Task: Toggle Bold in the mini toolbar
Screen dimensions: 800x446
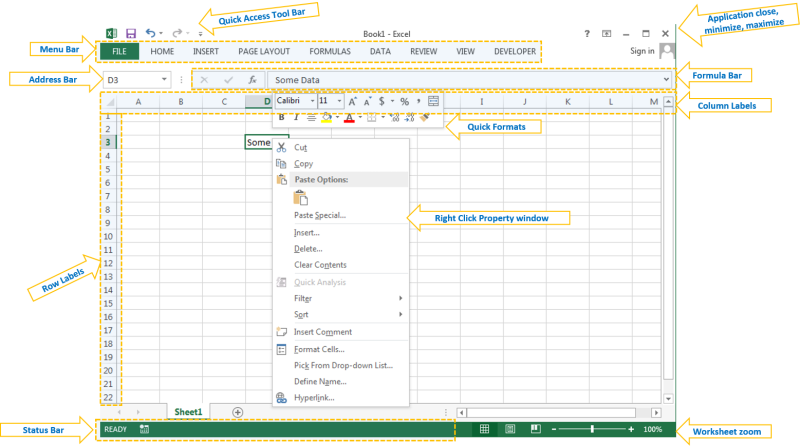Action: pos(281,118)
